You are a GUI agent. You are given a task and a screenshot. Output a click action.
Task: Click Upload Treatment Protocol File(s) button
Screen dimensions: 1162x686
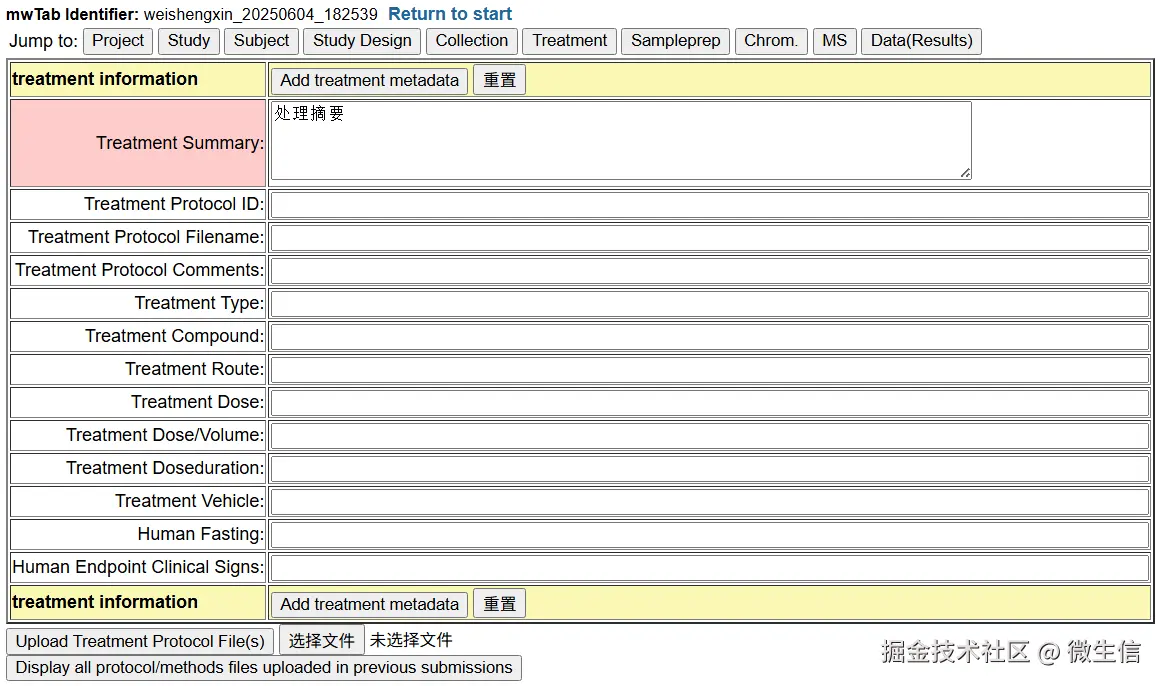[x=140, y=642]
